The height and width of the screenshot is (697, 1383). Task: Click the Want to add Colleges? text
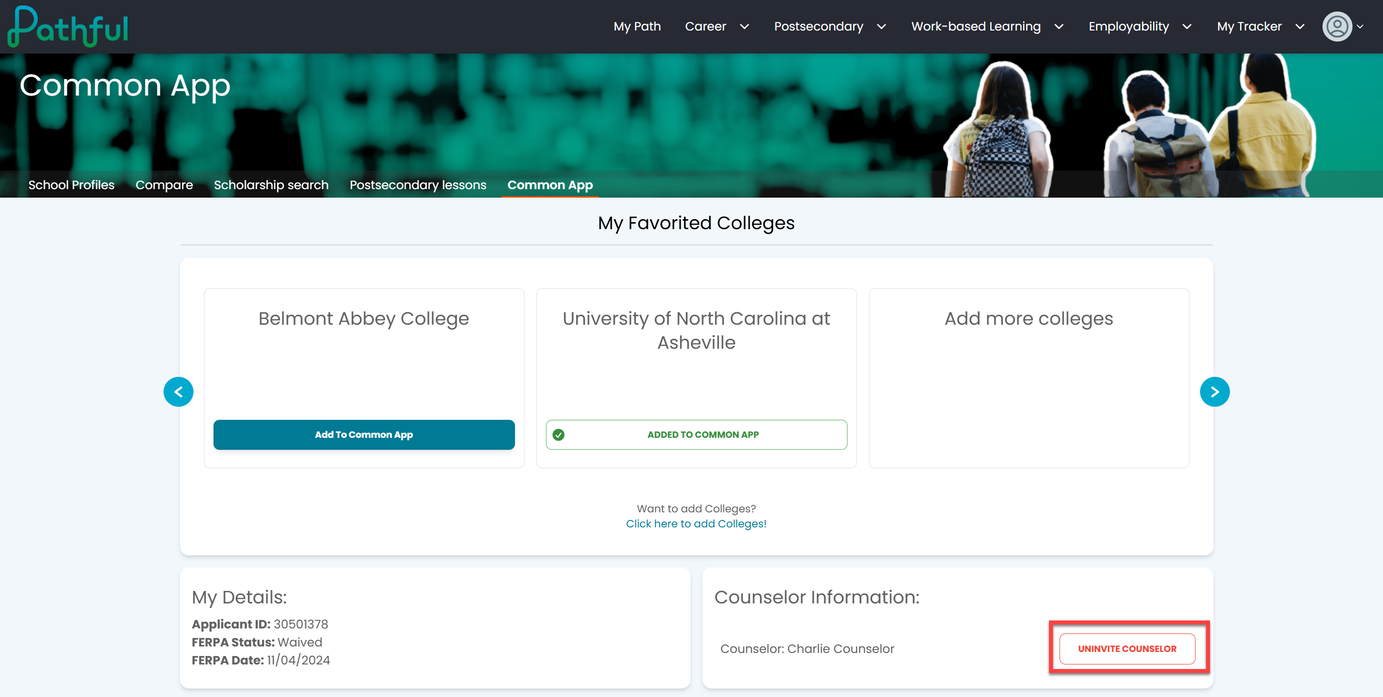click(x=696, y=509)
